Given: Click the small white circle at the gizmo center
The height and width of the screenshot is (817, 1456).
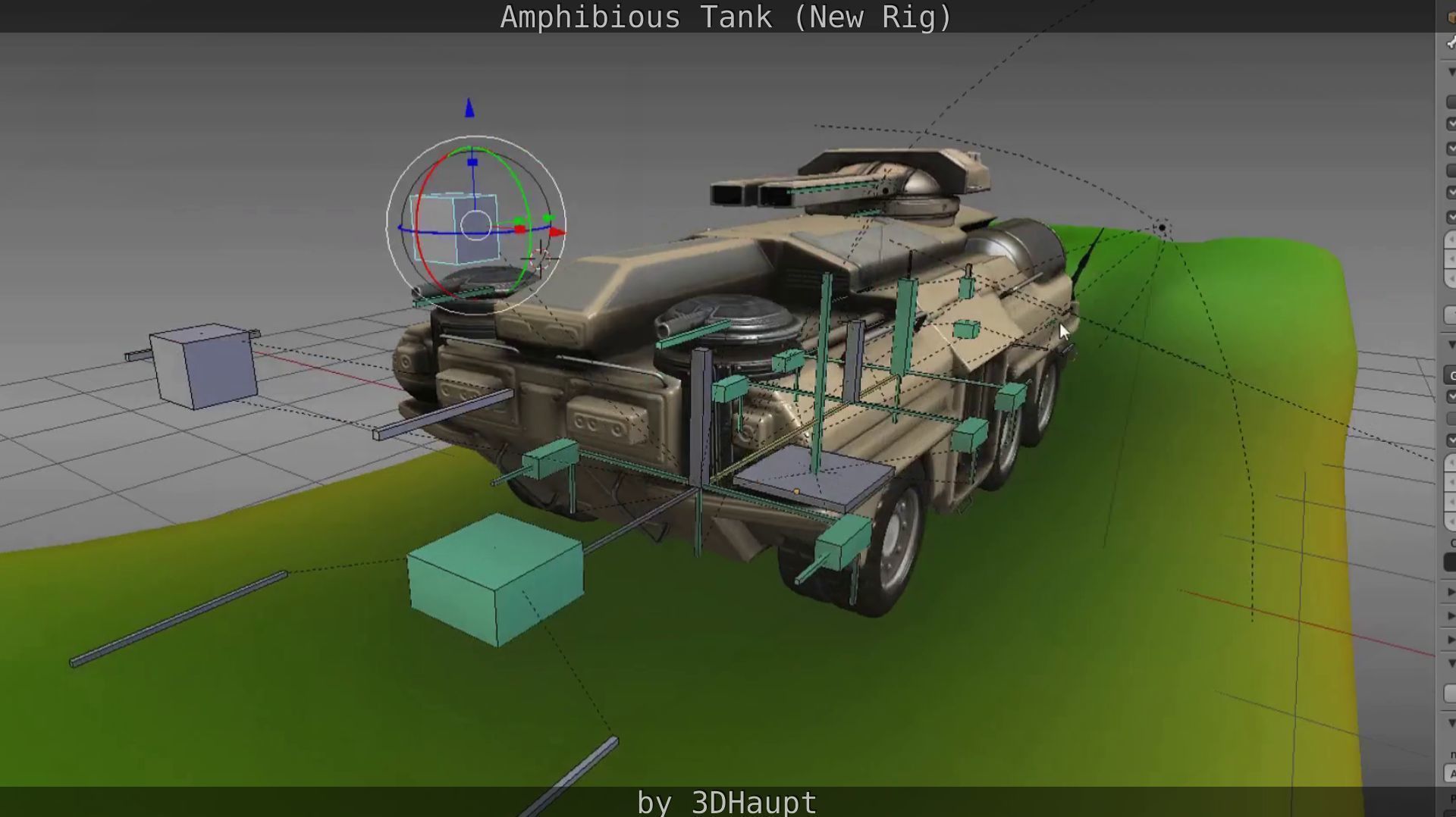Looking at the screenshot, I should pos(475,225).
